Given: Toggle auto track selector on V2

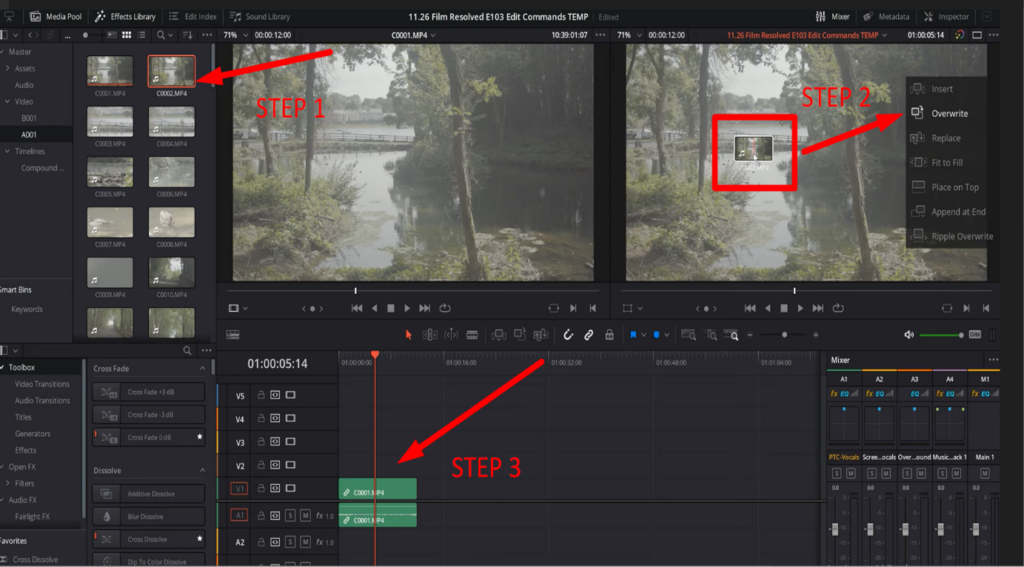Looking at the screenshot, I should [x=275, y=465].
